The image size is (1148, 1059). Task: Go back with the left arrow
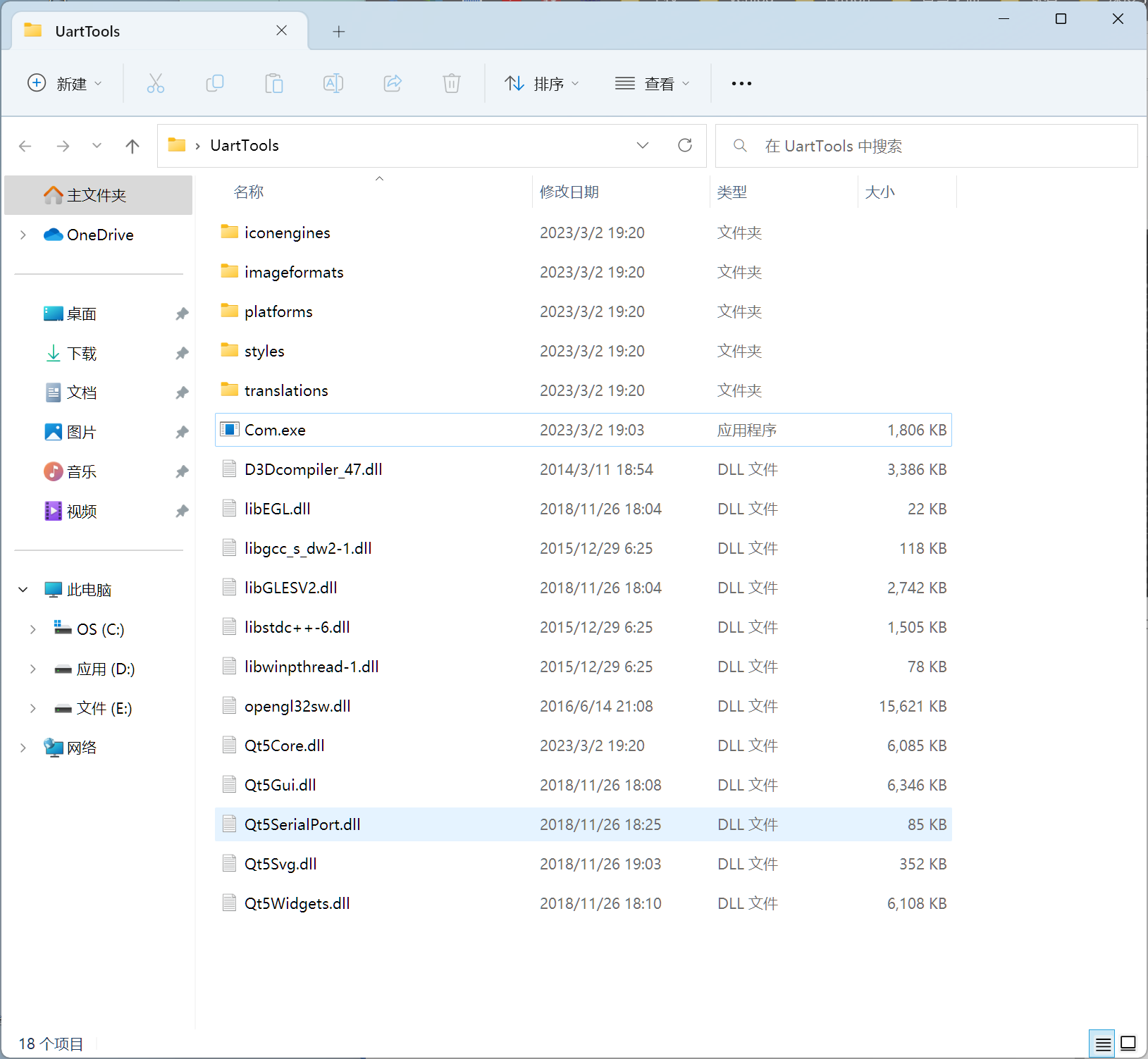click(x=25, y=146)
